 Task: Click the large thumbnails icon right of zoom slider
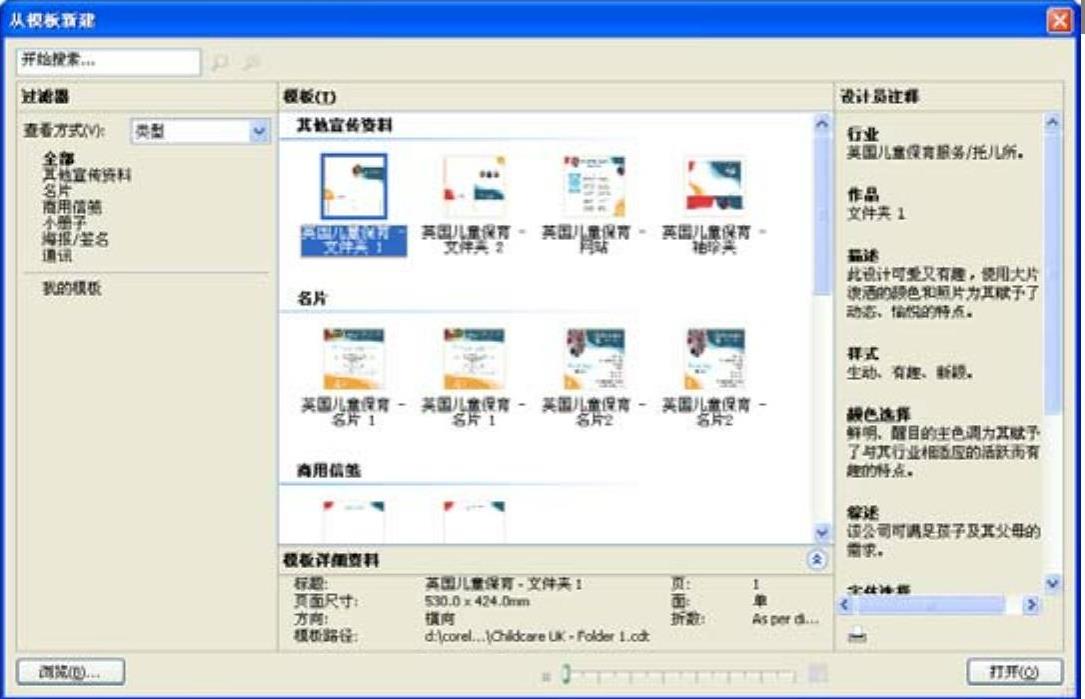click(818, 673)
